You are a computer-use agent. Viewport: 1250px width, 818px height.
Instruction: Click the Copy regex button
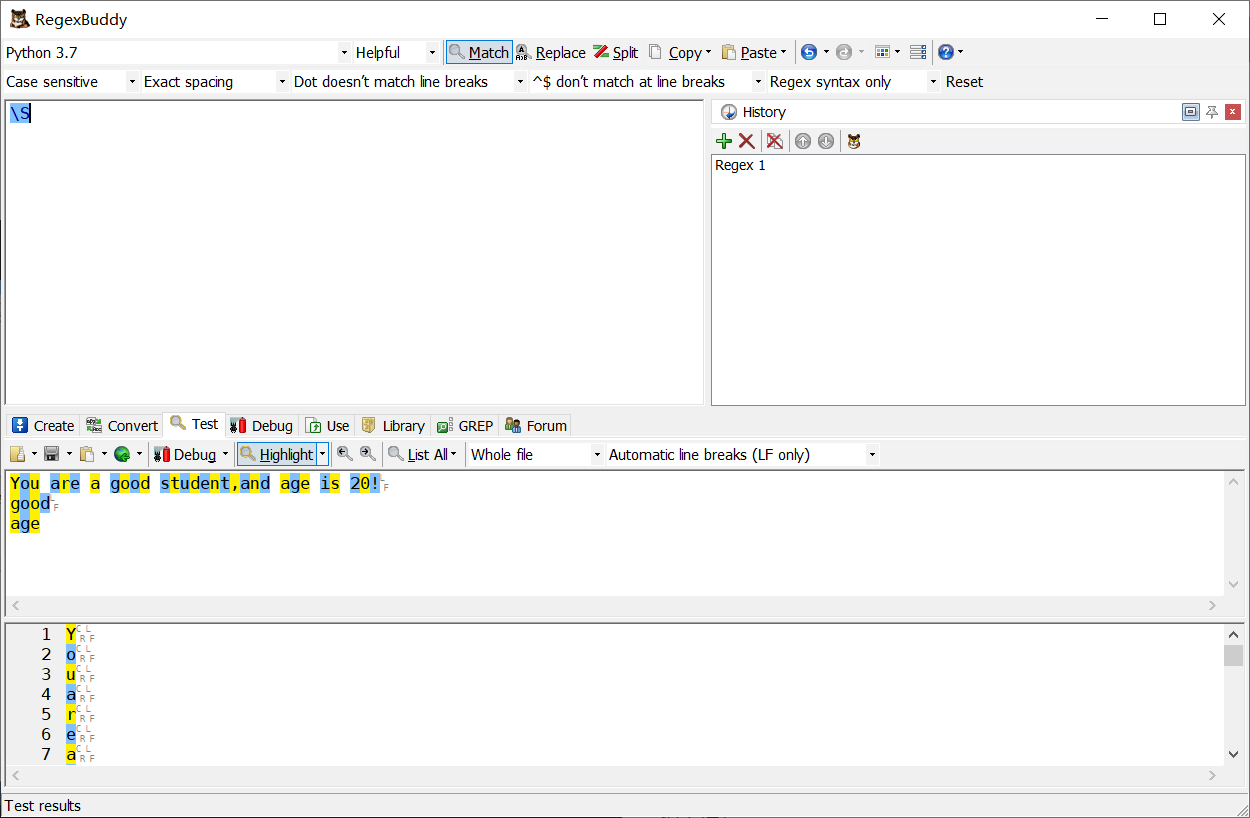675,52
